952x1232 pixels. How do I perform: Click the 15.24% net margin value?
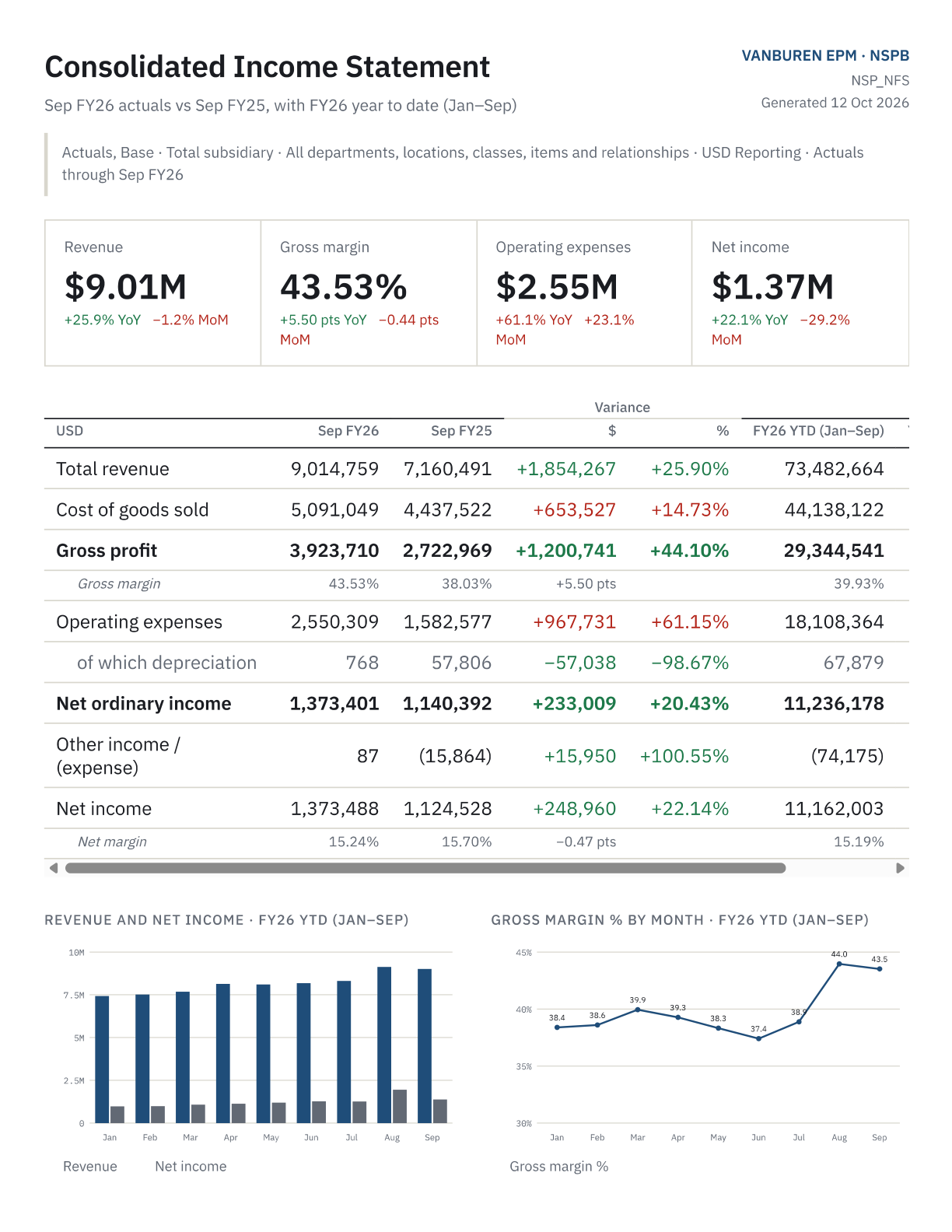tap(354, 842)
